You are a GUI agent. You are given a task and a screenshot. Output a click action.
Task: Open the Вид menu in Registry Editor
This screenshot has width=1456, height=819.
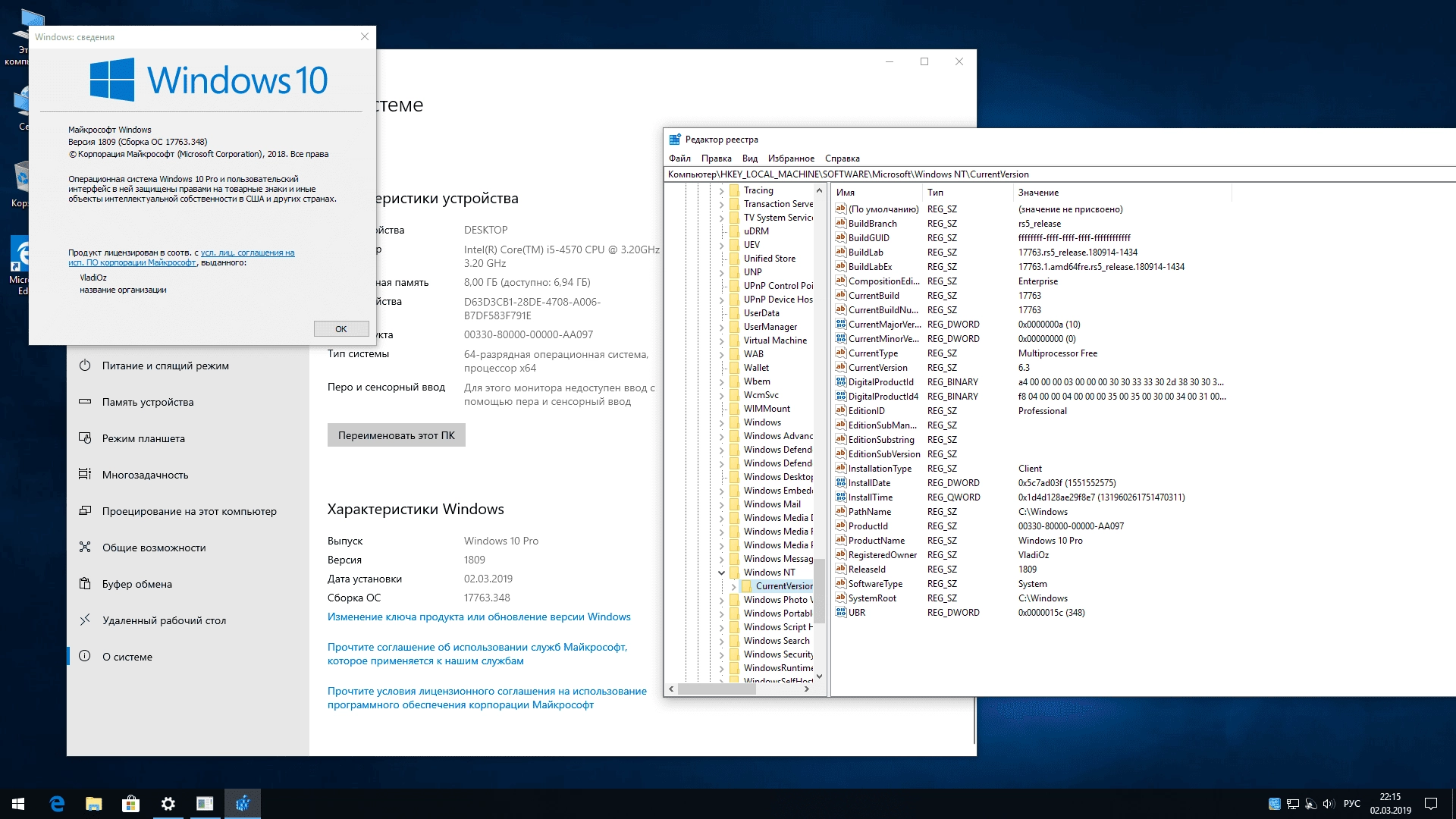749,158
